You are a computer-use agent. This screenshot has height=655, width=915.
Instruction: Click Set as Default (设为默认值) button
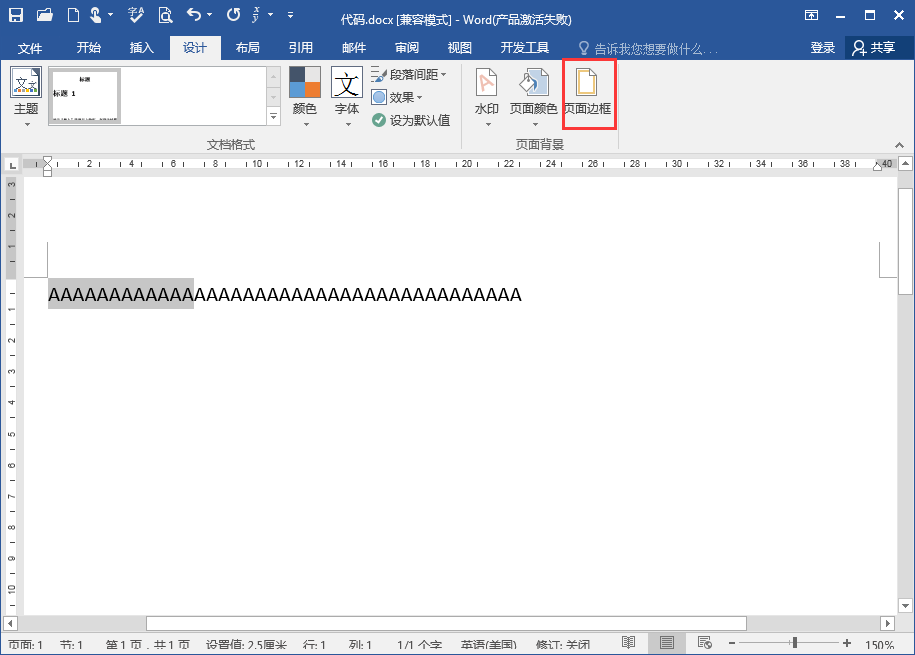(411, 120)
